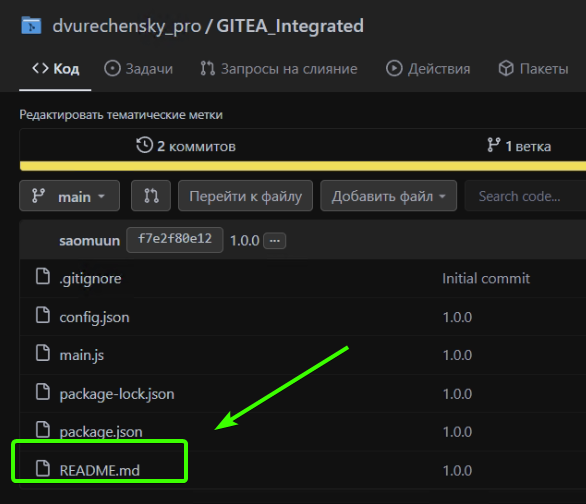Viewport: 586px width, 504px height.
Task: Click the compare pull request icon button
Action: (x=151, y=196)
